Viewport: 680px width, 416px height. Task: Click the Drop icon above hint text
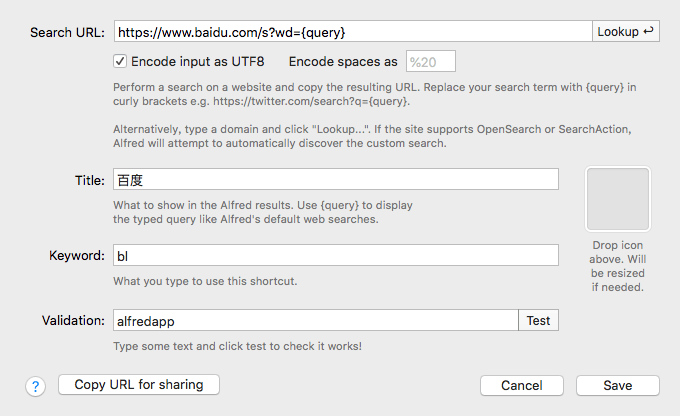(618, 266)
